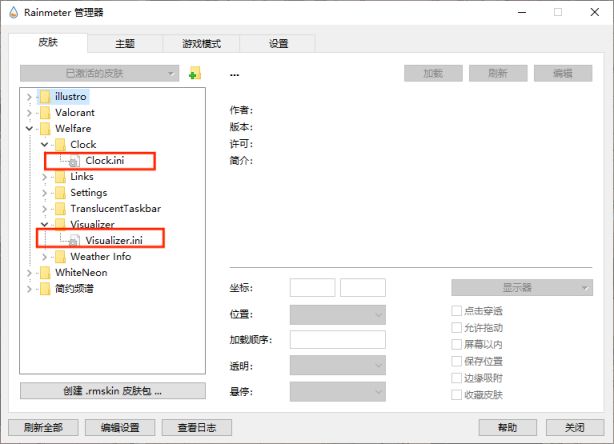Click the 刷新全部 button
The image size is (614, 444).
(43, 428)
